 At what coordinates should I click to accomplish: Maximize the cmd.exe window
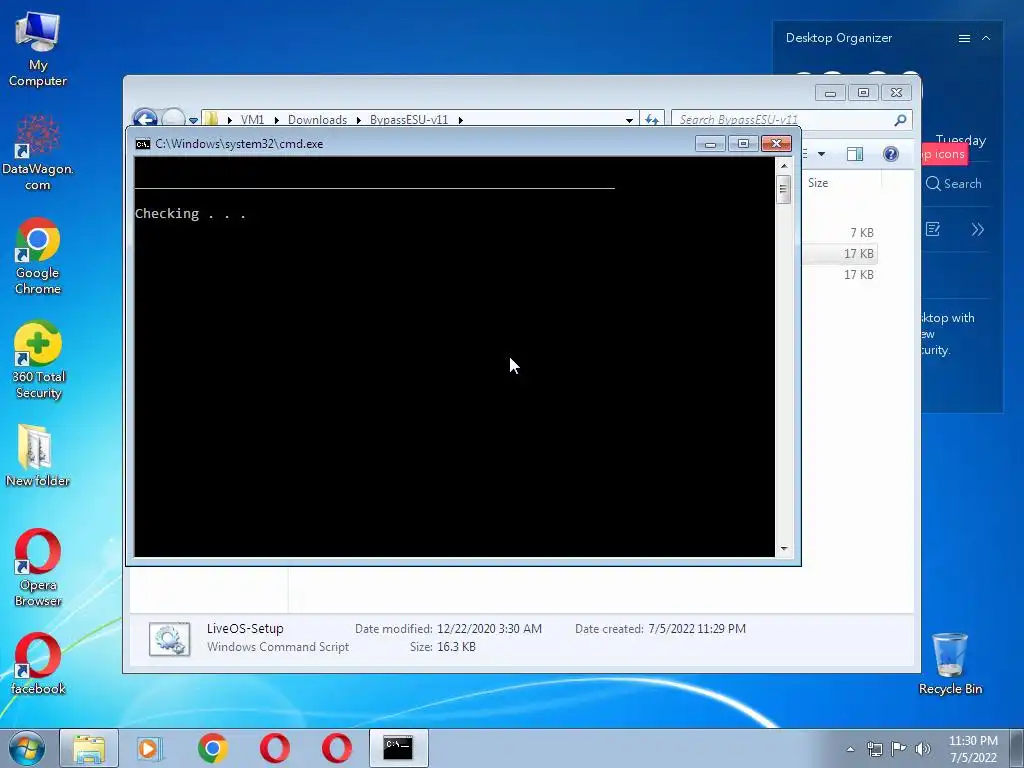point(743,144)
